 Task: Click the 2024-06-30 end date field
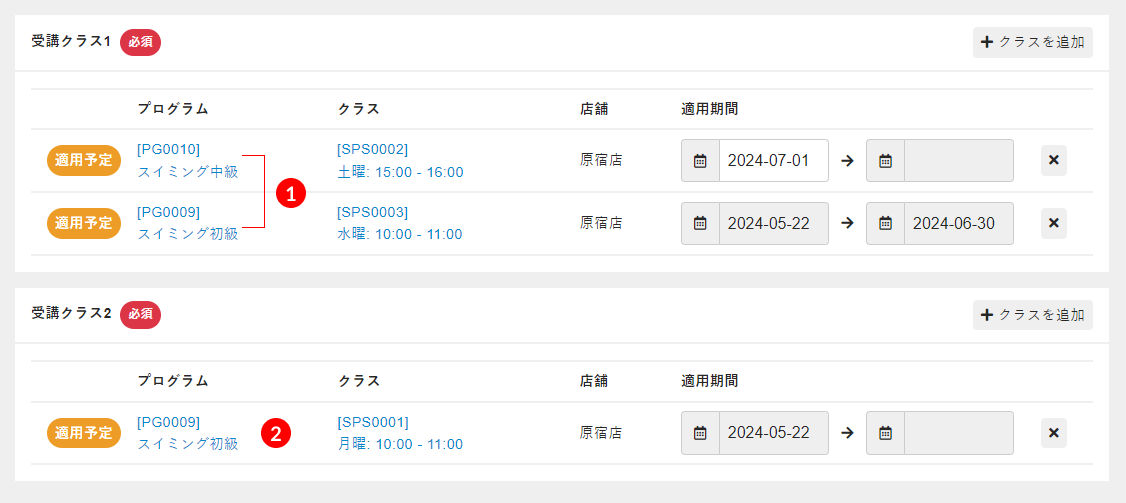point(958,223)
